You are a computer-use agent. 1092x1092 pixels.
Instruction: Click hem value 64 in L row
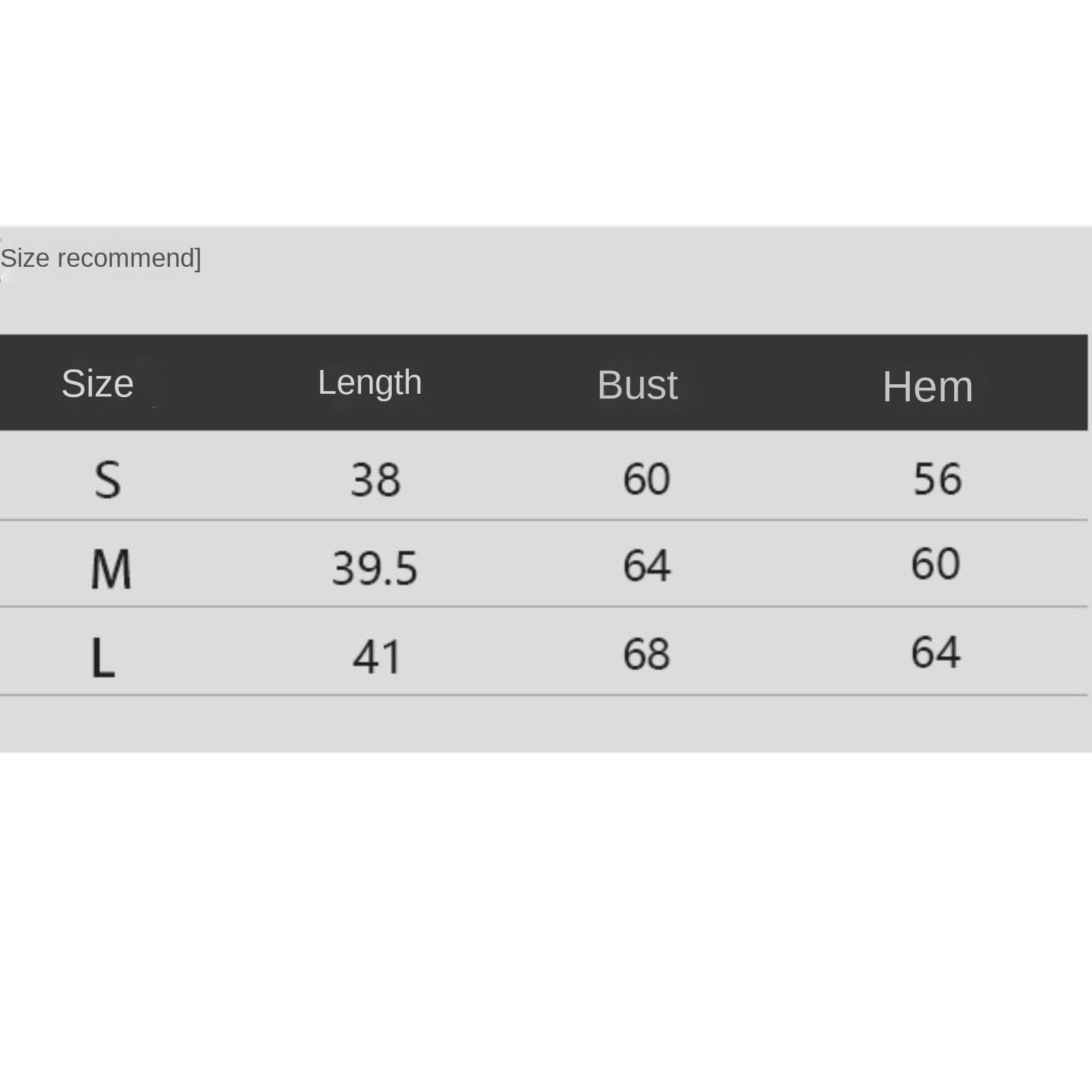click(936, 652)
